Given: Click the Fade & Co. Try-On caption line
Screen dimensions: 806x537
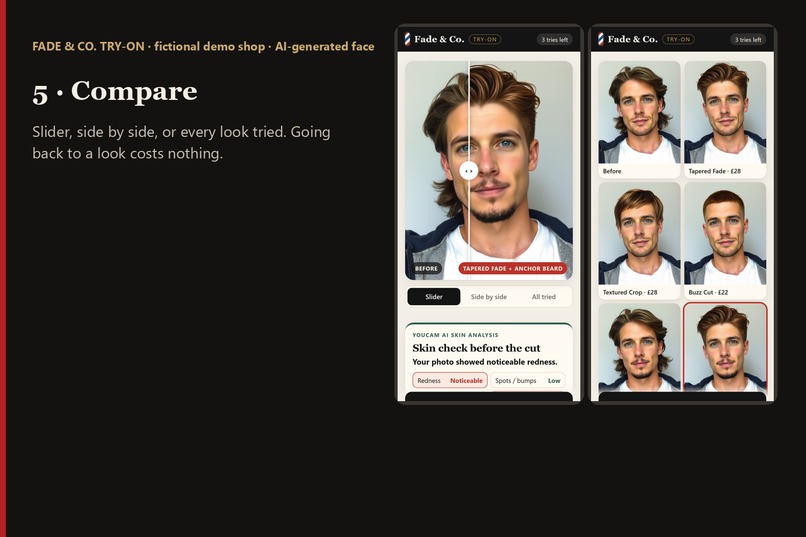Looking at the screenshot, I should point(203,46).
